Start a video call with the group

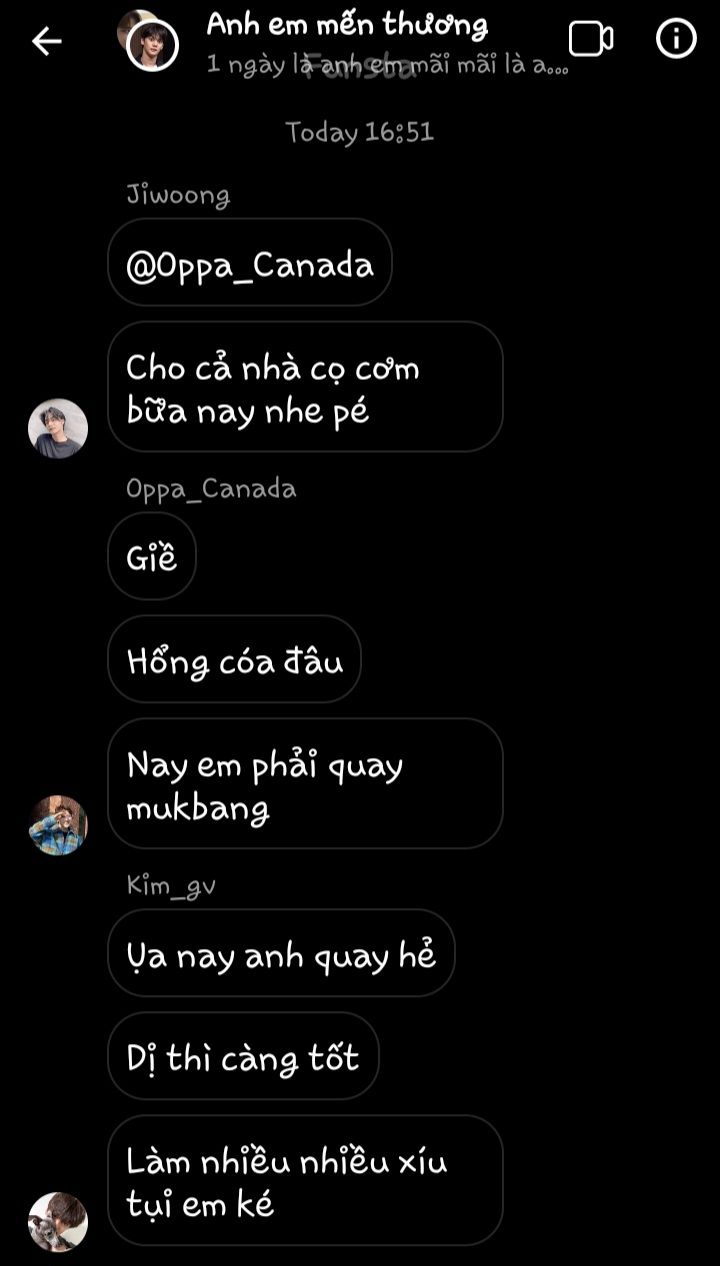pyautogui.click(x=590, y=39)
